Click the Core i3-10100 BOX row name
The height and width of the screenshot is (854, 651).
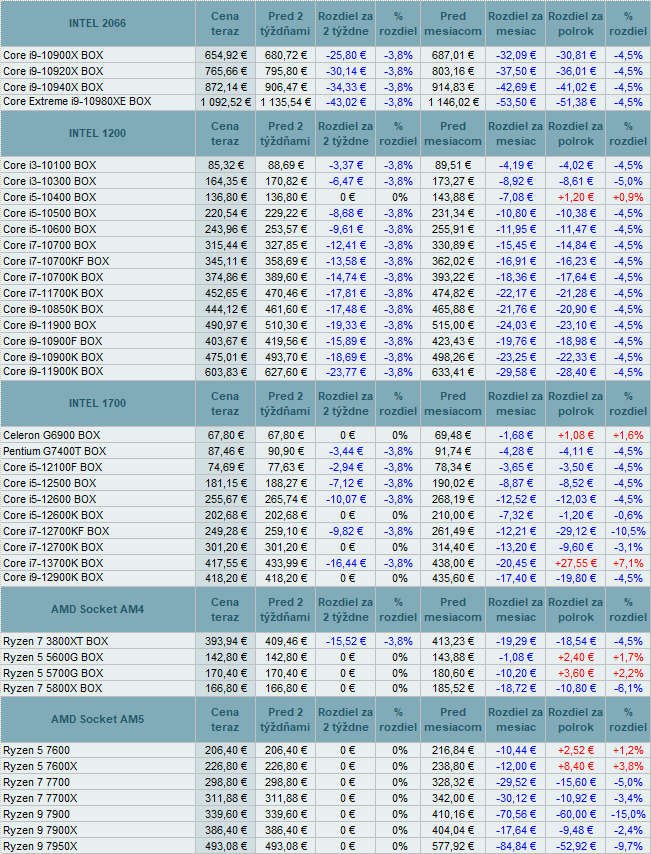[x=50, y=165]
